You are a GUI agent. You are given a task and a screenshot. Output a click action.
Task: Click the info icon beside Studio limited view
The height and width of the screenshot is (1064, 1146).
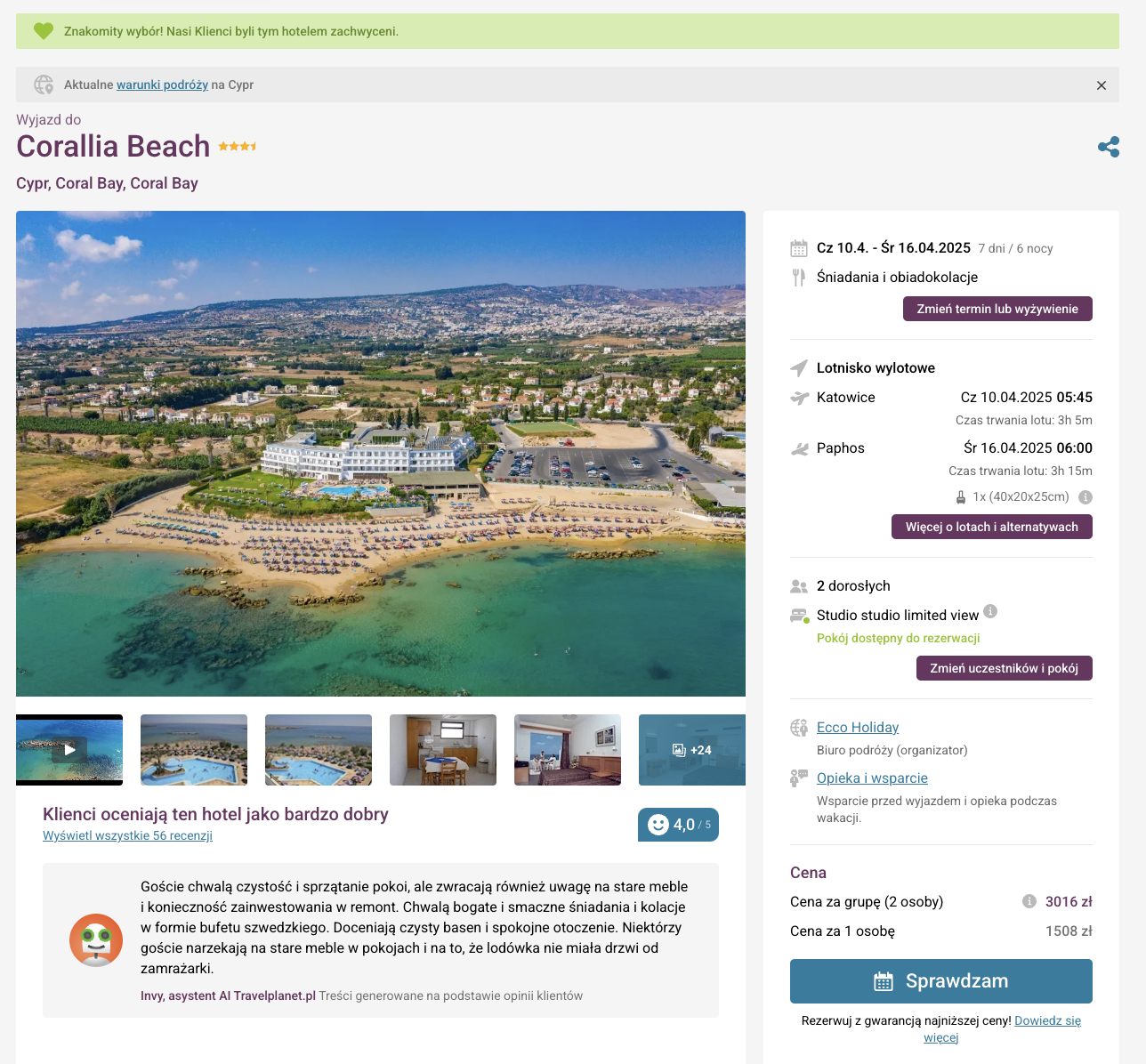tap(990, 611)
